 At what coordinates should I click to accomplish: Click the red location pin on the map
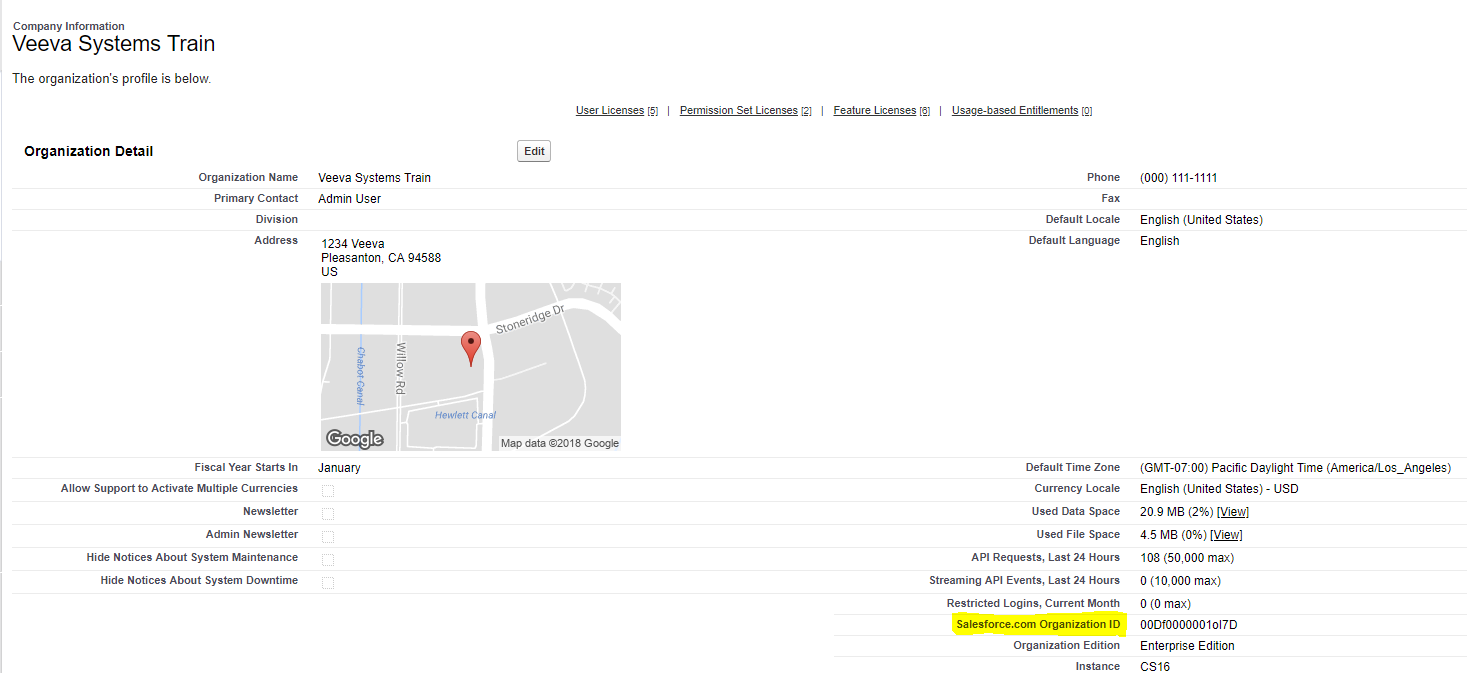pos(470,347)
